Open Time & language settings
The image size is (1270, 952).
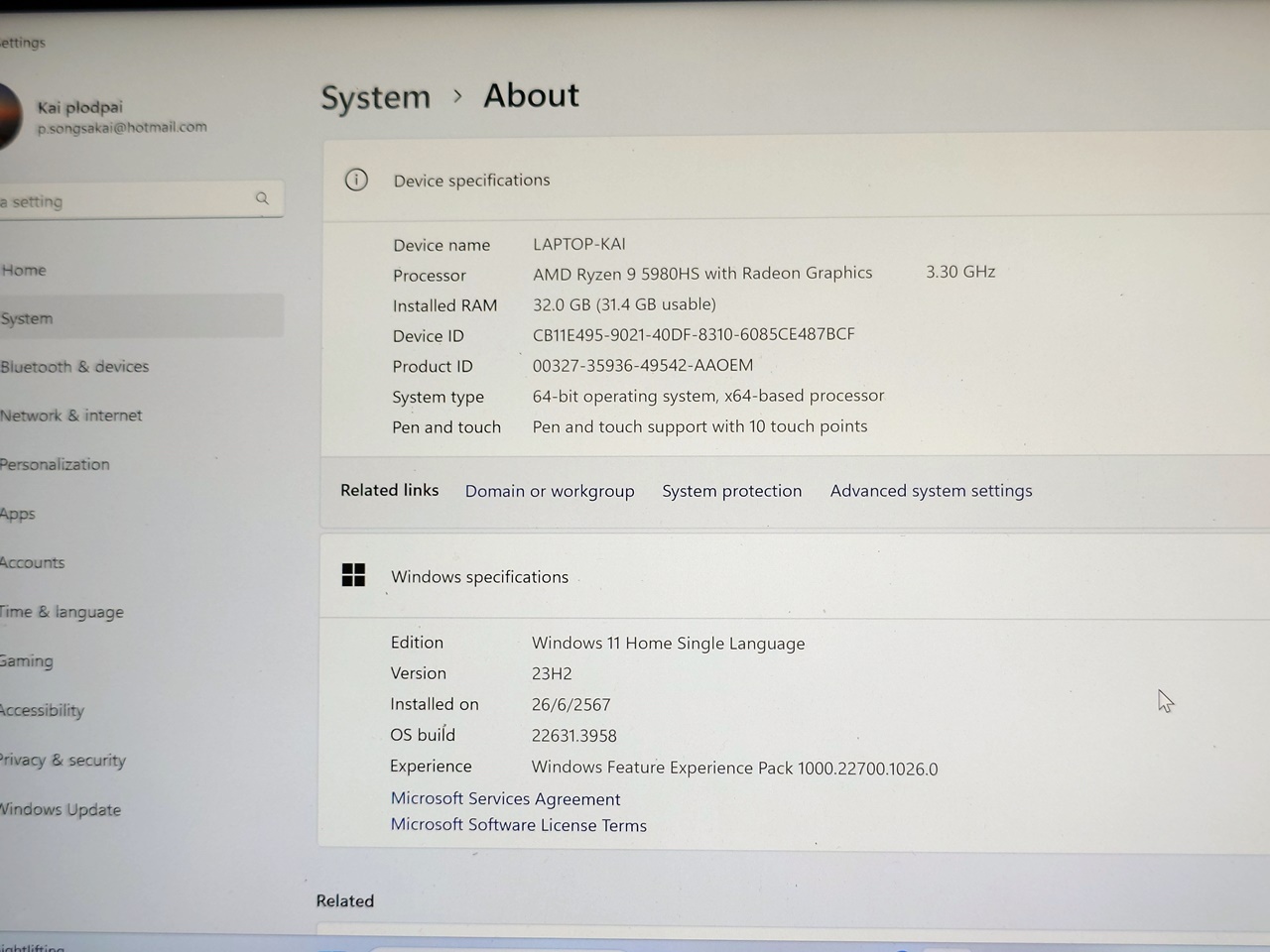coord(62,612)
